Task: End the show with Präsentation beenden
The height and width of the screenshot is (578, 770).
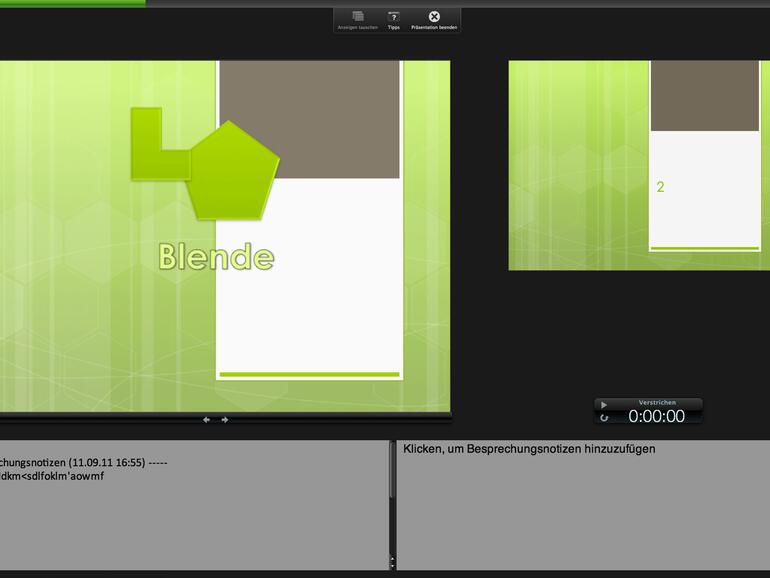Action: (x=434, y=20)
